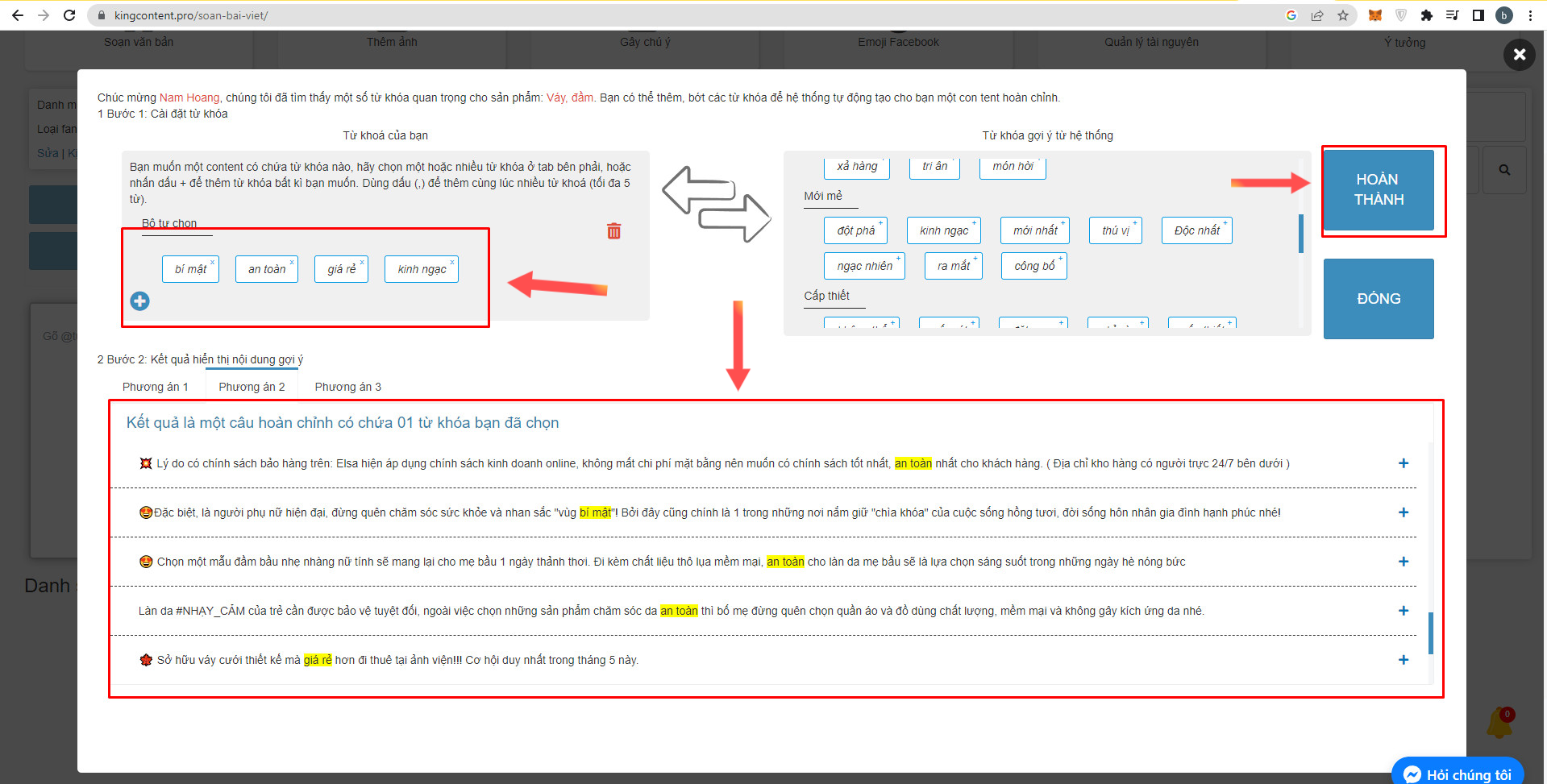Switch to Phương án 1 tab

coord(155,387)
